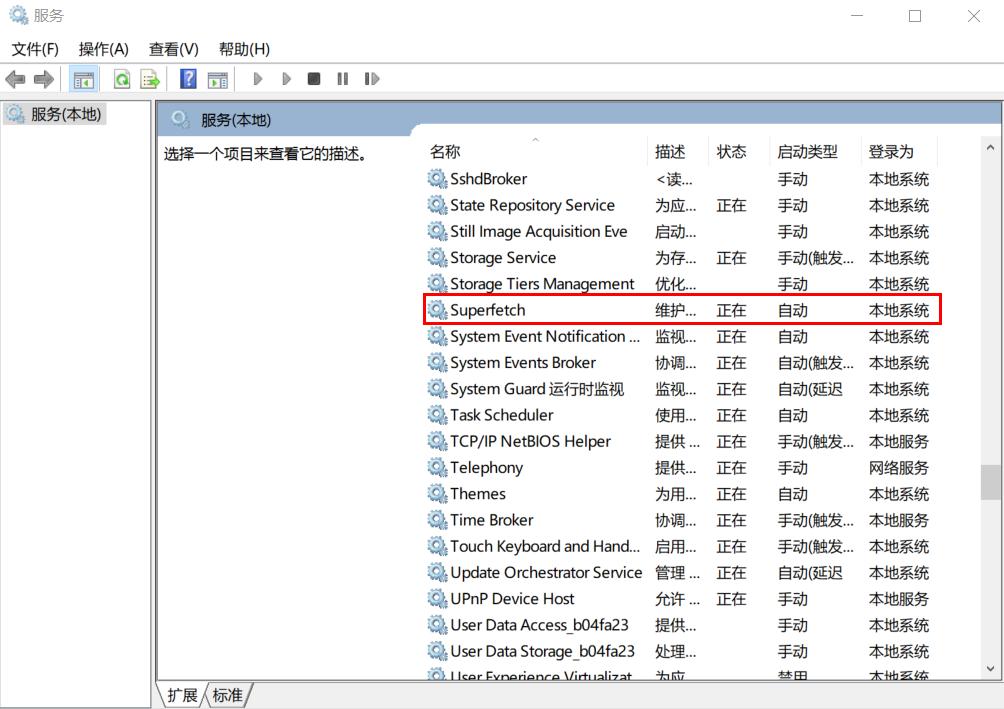Click the Back navigation arrow

15,79
